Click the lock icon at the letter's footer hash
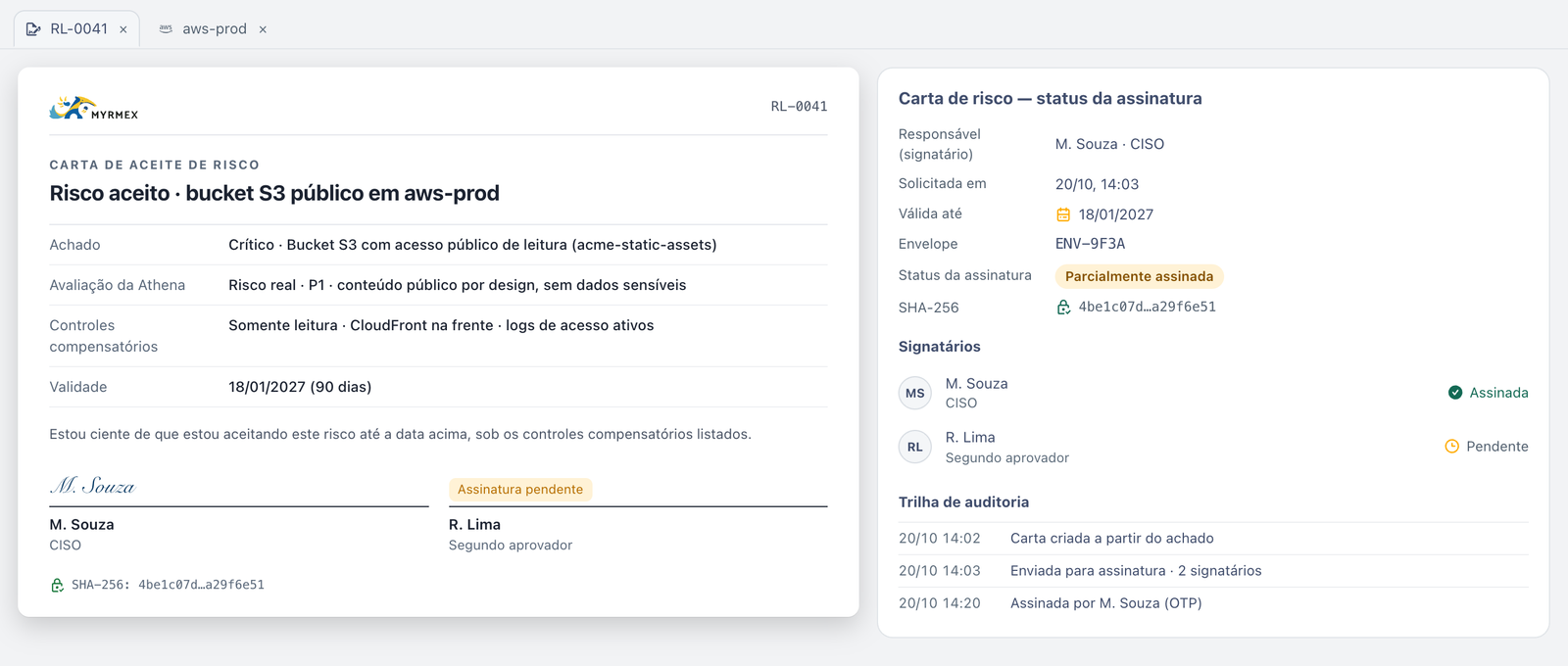 coord(57,585)
